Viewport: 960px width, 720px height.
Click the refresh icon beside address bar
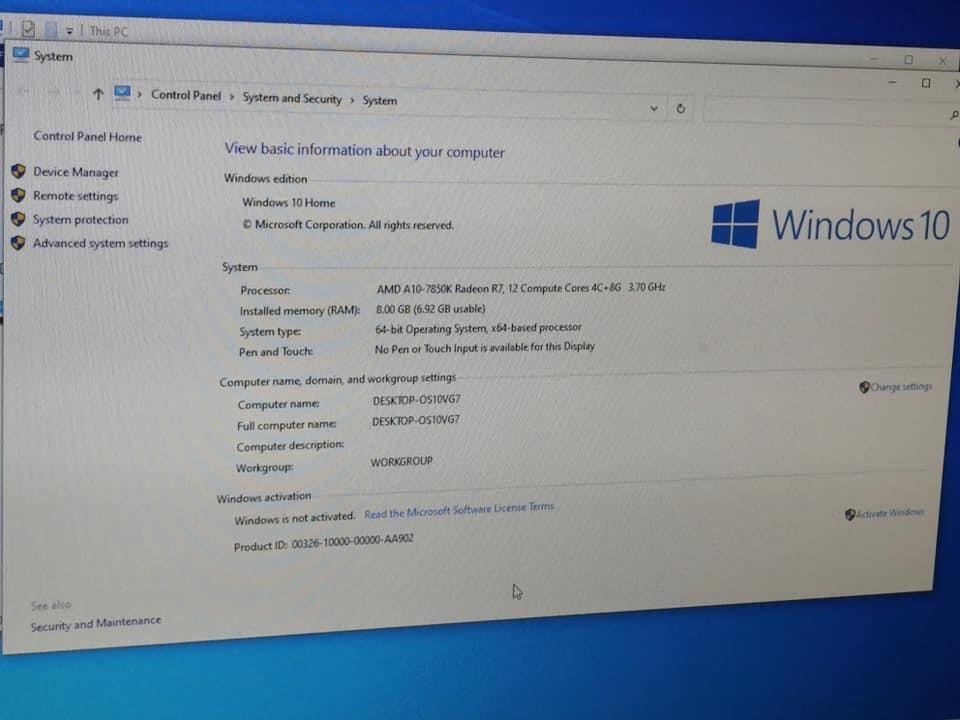[x=681, y=109]
